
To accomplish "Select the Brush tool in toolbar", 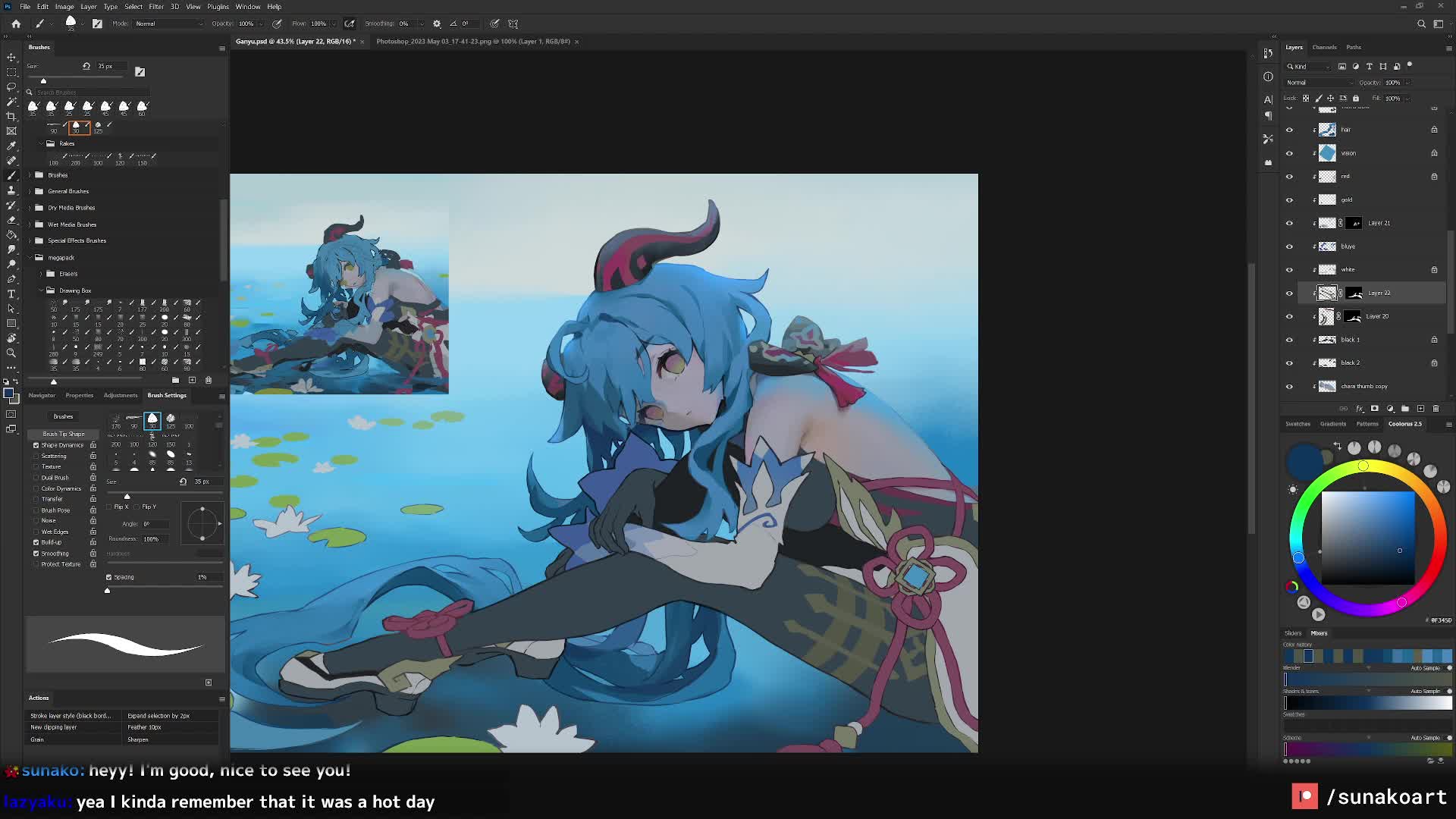I will 11,175.
